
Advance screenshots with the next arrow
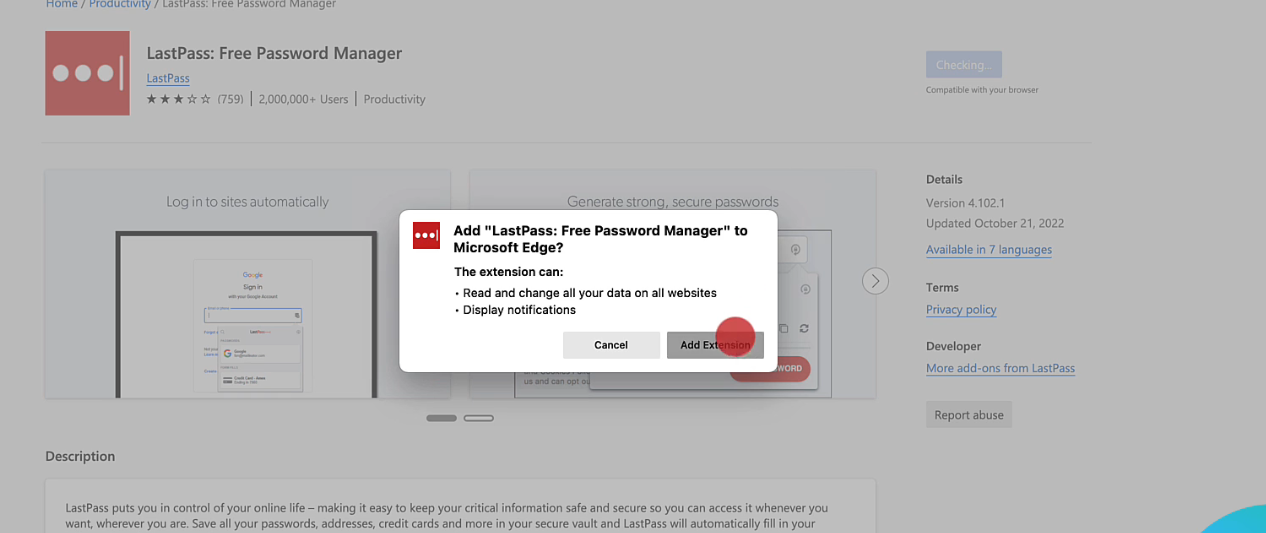875,281
